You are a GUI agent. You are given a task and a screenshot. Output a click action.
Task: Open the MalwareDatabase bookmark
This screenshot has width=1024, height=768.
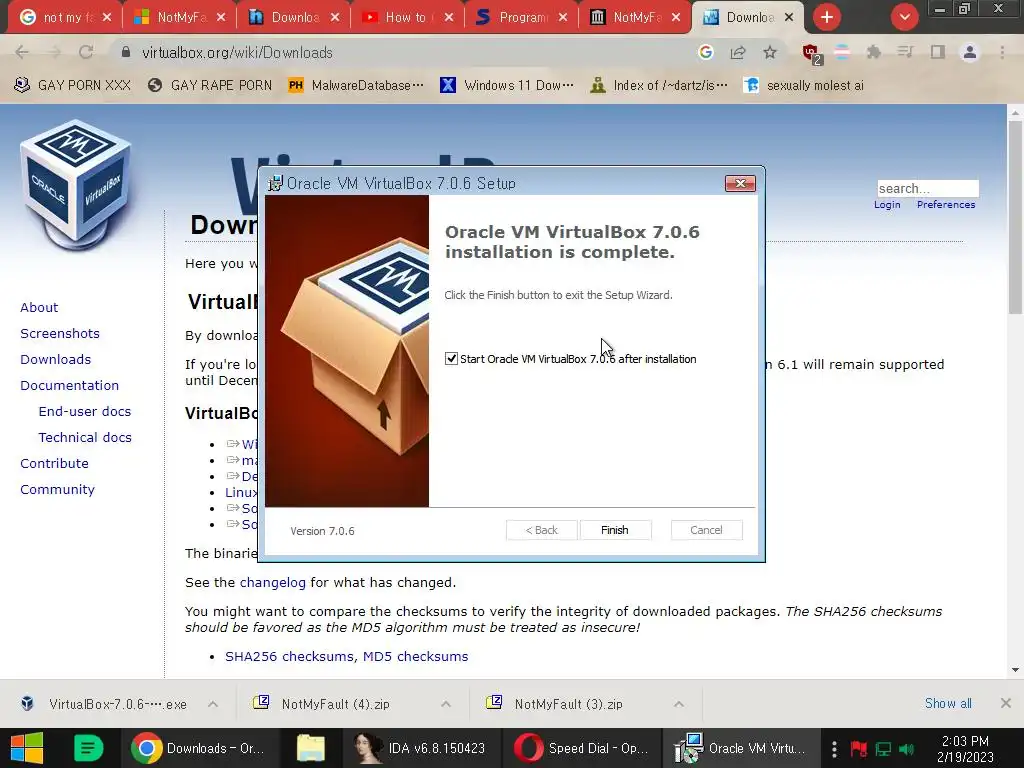click(357, 85)
